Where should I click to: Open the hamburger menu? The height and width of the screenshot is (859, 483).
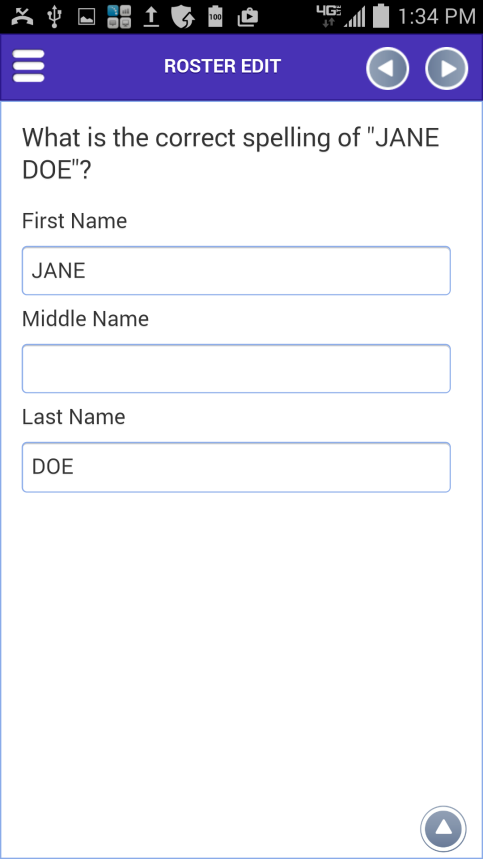pos(28,66)
